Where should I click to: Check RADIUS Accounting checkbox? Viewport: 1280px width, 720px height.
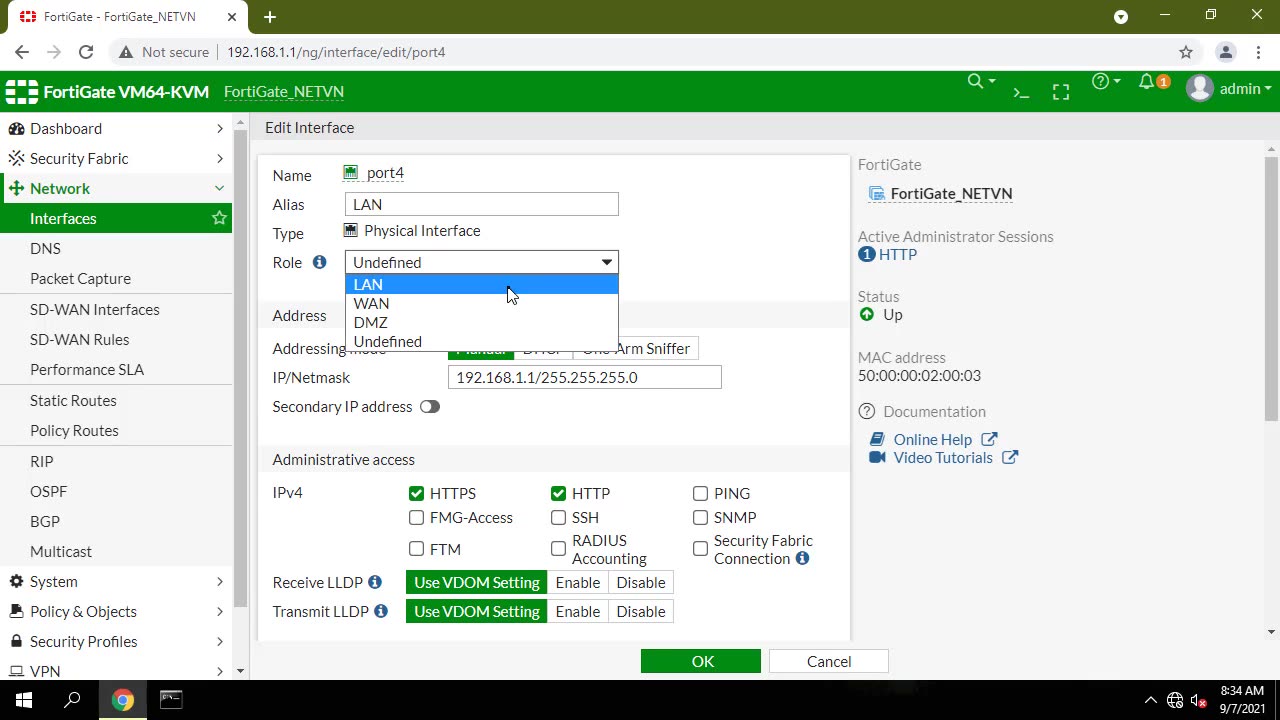pyautogui.click(x=558, y=548)
